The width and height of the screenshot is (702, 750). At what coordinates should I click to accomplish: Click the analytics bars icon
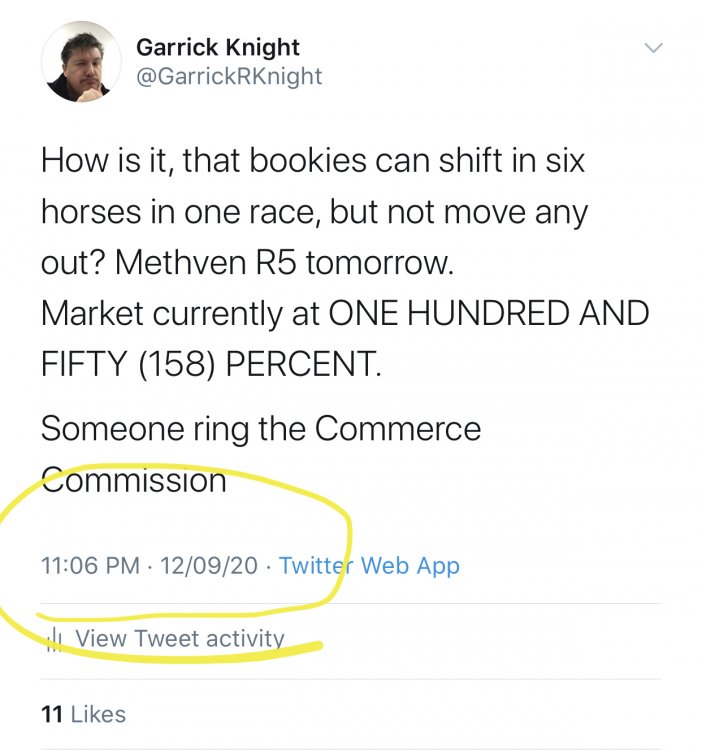coord(57,638)
